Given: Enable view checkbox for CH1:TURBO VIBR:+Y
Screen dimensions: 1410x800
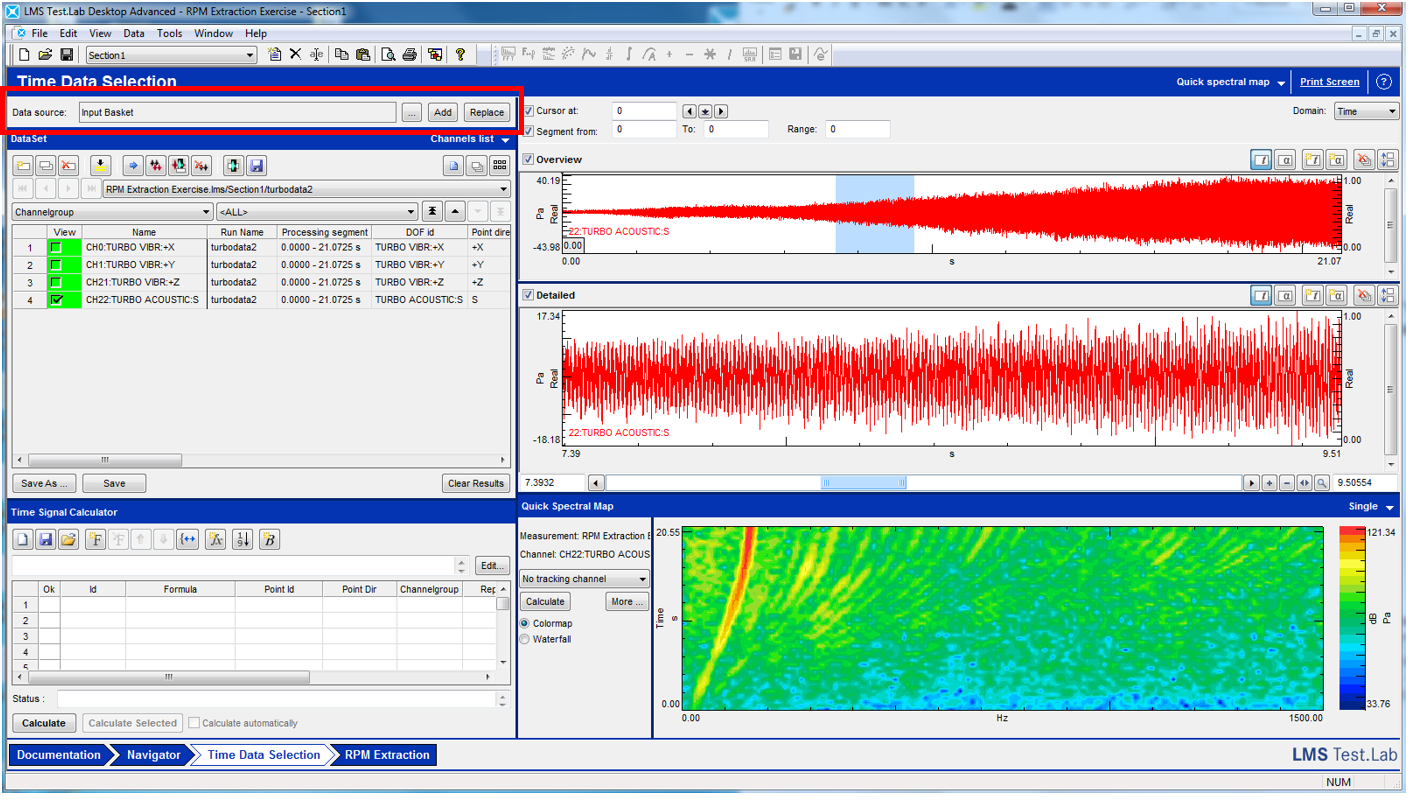Looking at the screenshot, I should click(x=56, y=265).
